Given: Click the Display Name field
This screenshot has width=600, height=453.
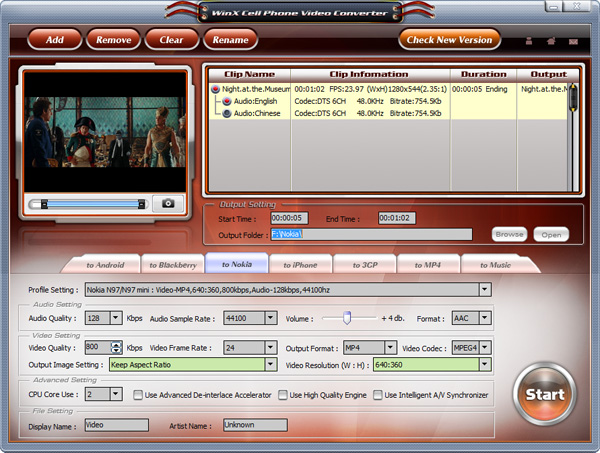Looking at the screenshot, I should [116, 425].
